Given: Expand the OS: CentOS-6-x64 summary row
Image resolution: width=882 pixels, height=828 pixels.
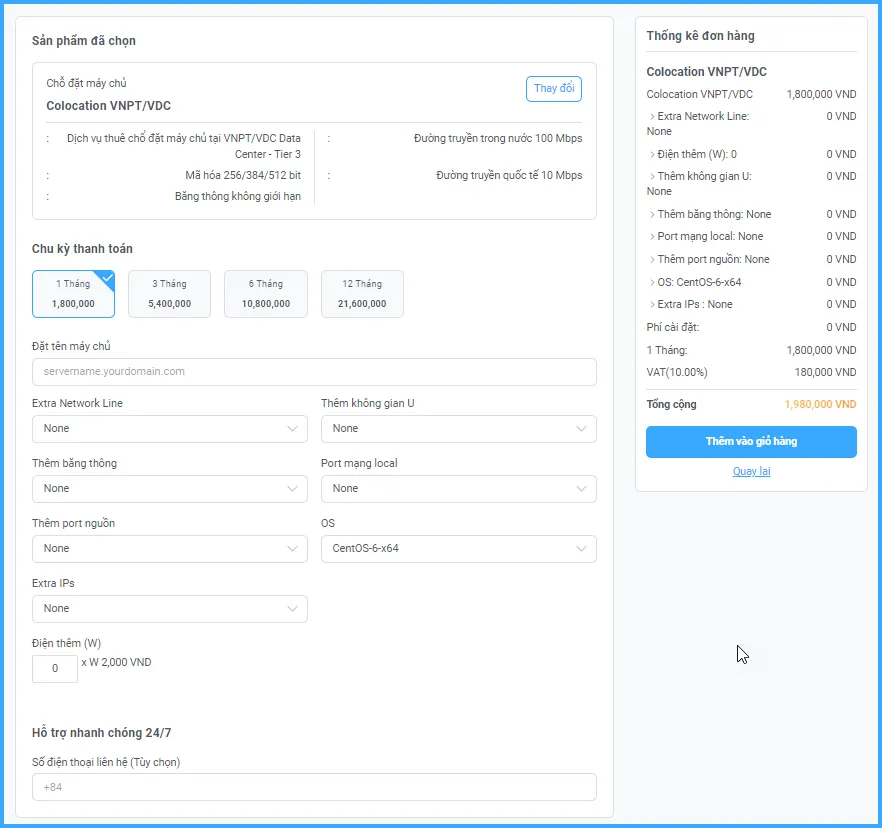Looking at the screenshot, I should [652, 283].
